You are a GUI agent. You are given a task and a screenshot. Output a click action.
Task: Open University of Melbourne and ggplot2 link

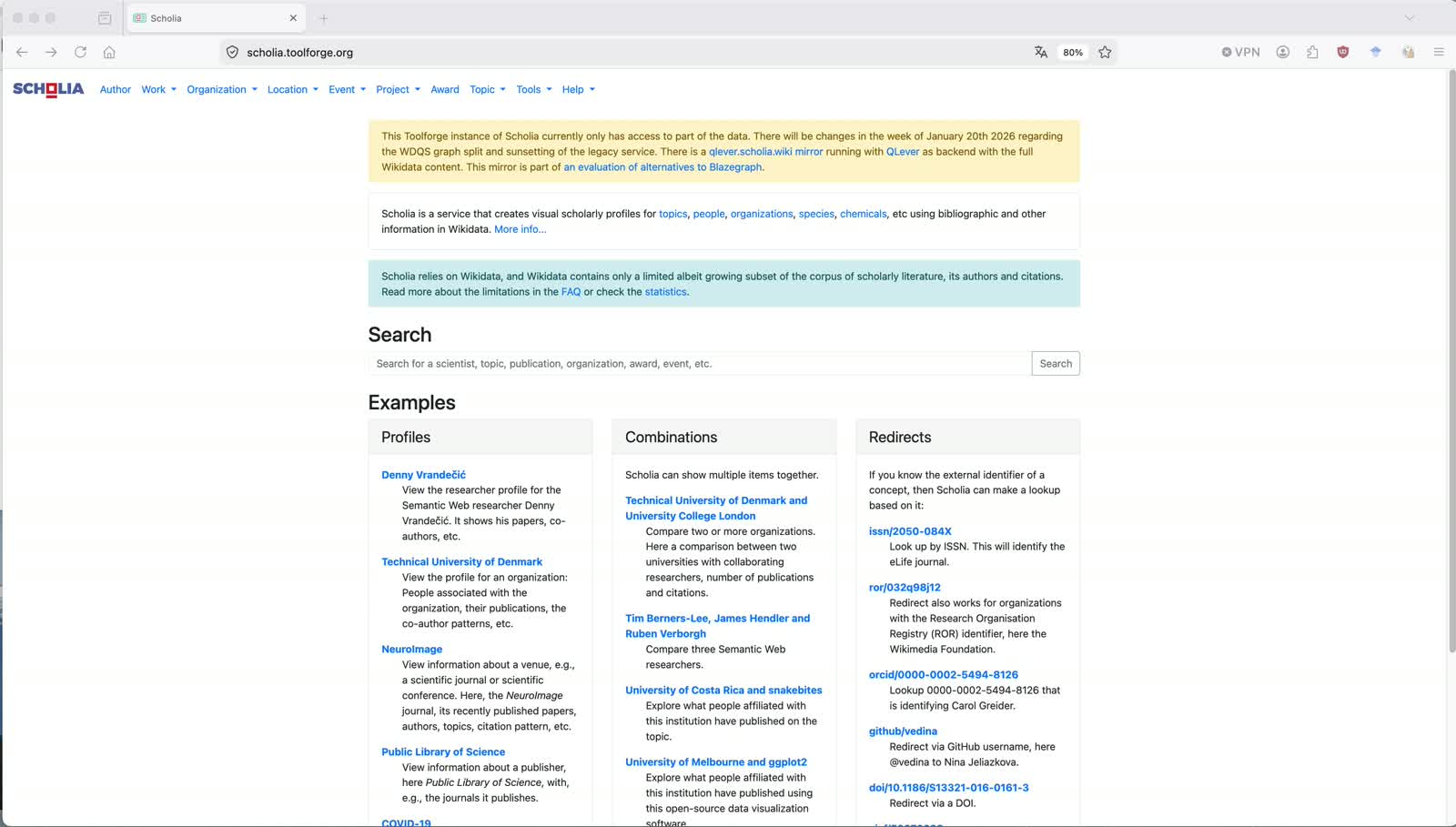pyautogui.click(x=716, y=762)
